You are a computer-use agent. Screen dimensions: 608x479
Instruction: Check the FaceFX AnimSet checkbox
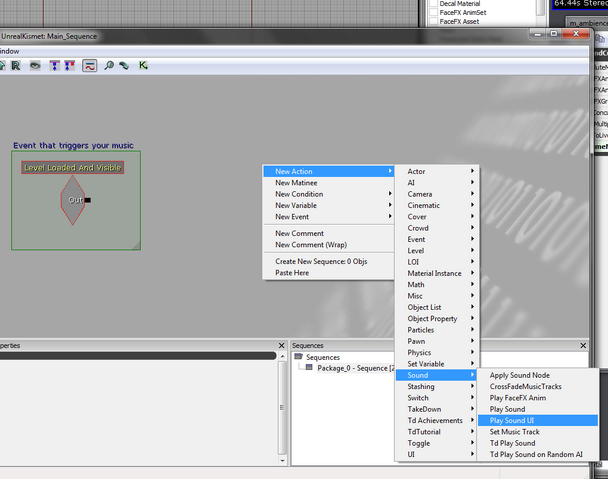point(434,12)
